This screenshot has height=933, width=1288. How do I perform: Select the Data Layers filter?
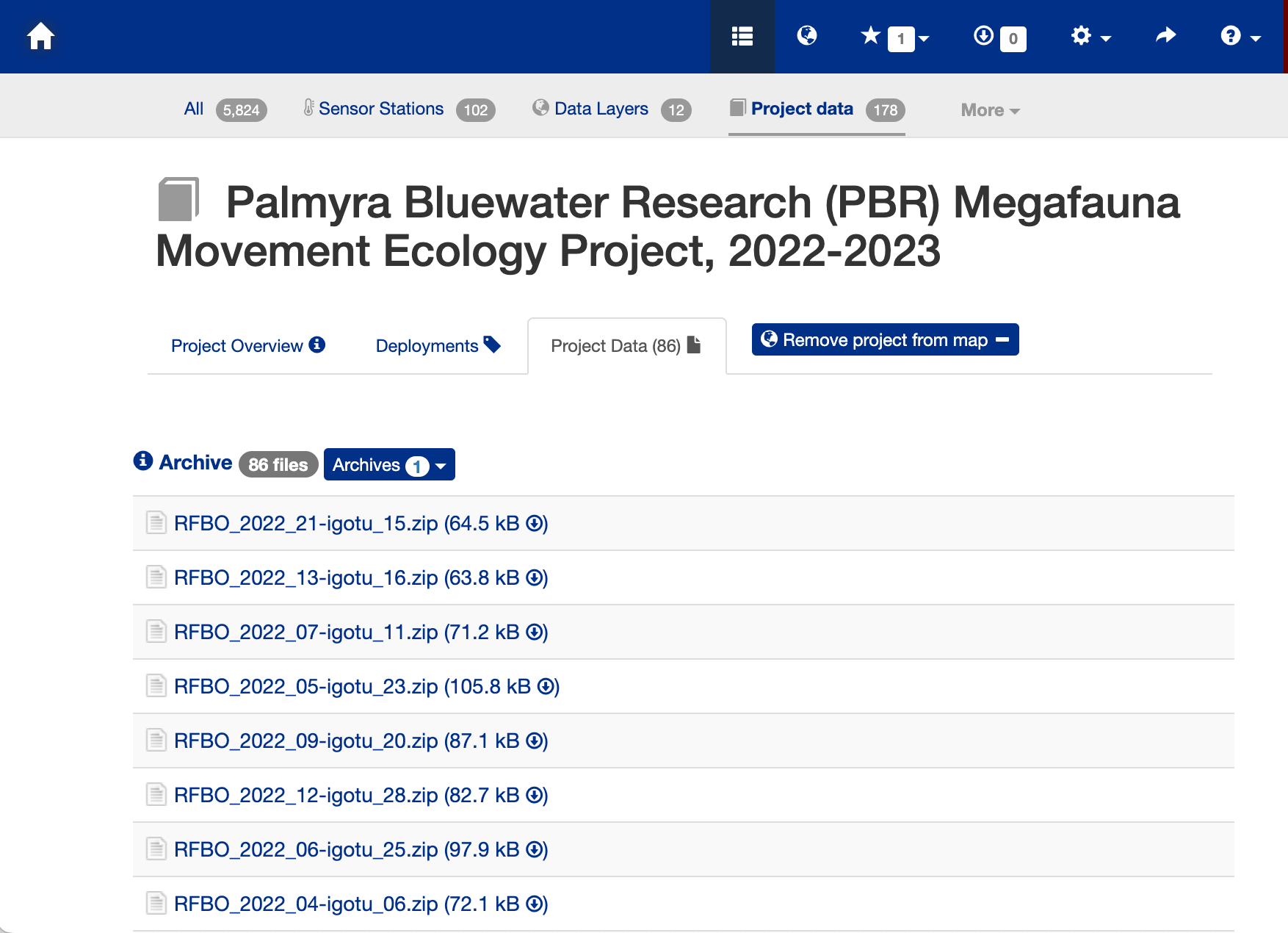[601, 108]
